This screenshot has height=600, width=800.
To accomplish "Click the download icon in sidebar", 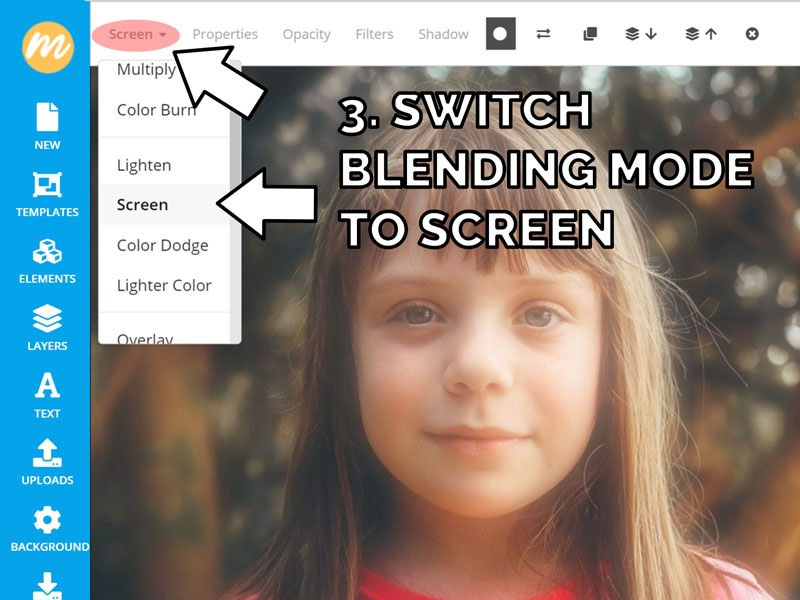I will click(x=47, y=586).
